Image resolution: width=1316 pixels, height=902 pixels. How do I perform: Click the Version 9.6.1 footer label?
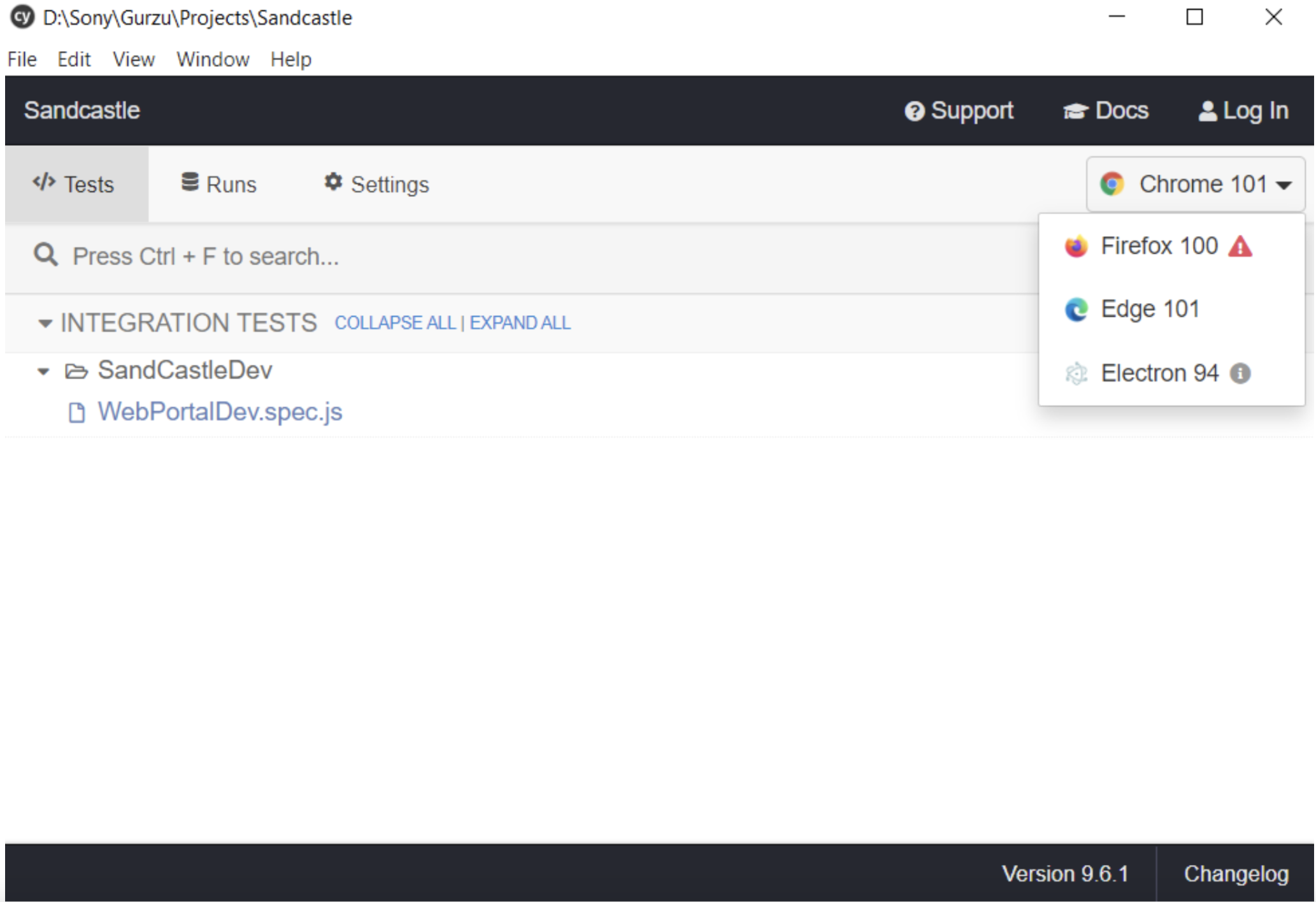pyautogui.click(x=1065, y=874)
